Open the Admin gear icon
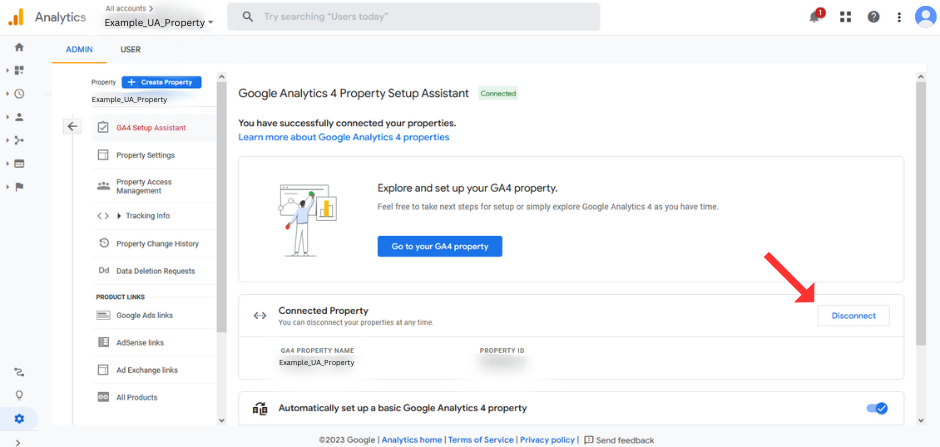The image size is (940, 447). 19,419
